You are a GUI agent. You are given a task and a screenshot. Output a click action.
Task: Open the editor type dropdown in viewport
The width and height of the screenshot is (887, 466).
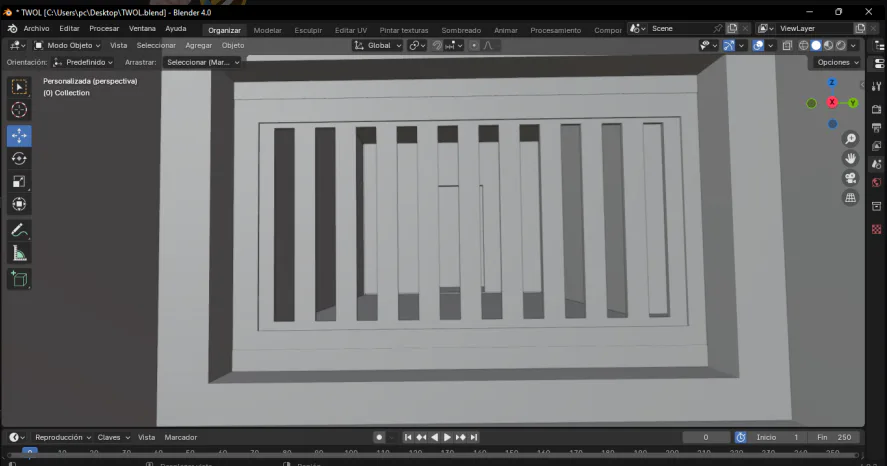18,45
